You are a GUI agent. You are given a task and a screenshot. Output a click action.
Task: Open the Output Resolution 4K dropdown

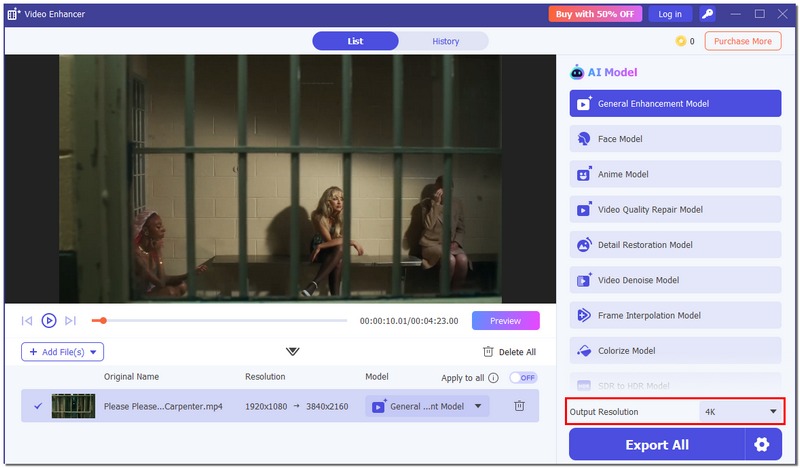[x=739, y=412]
